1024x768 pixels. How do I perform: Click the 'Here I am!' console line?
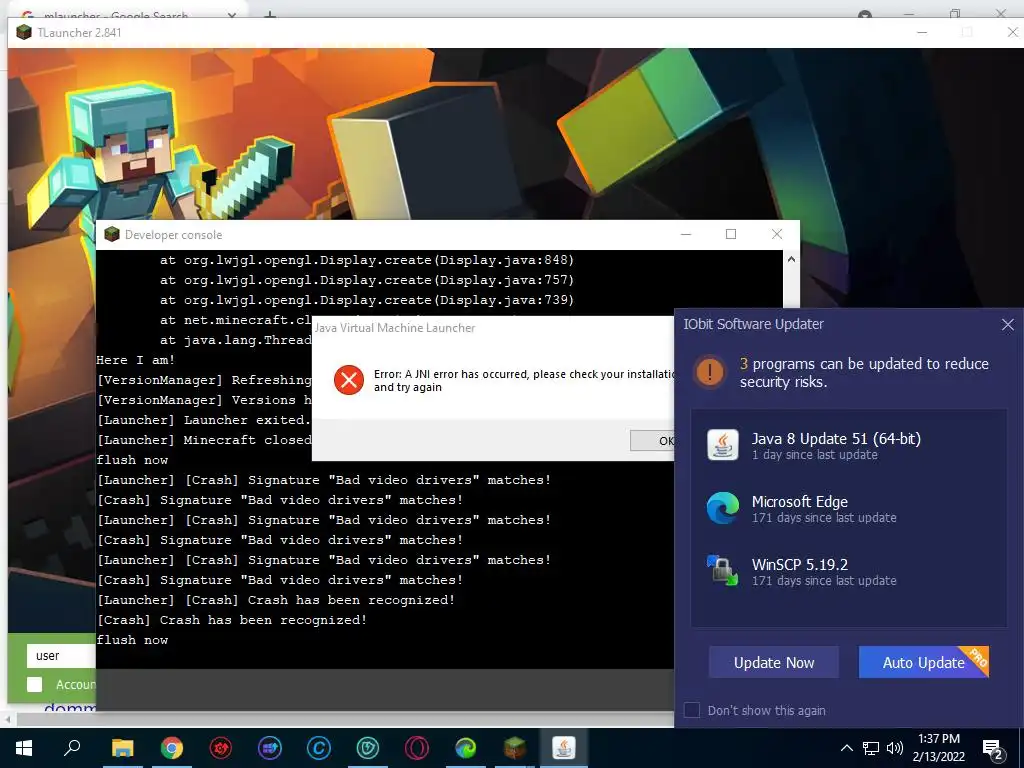135,360
